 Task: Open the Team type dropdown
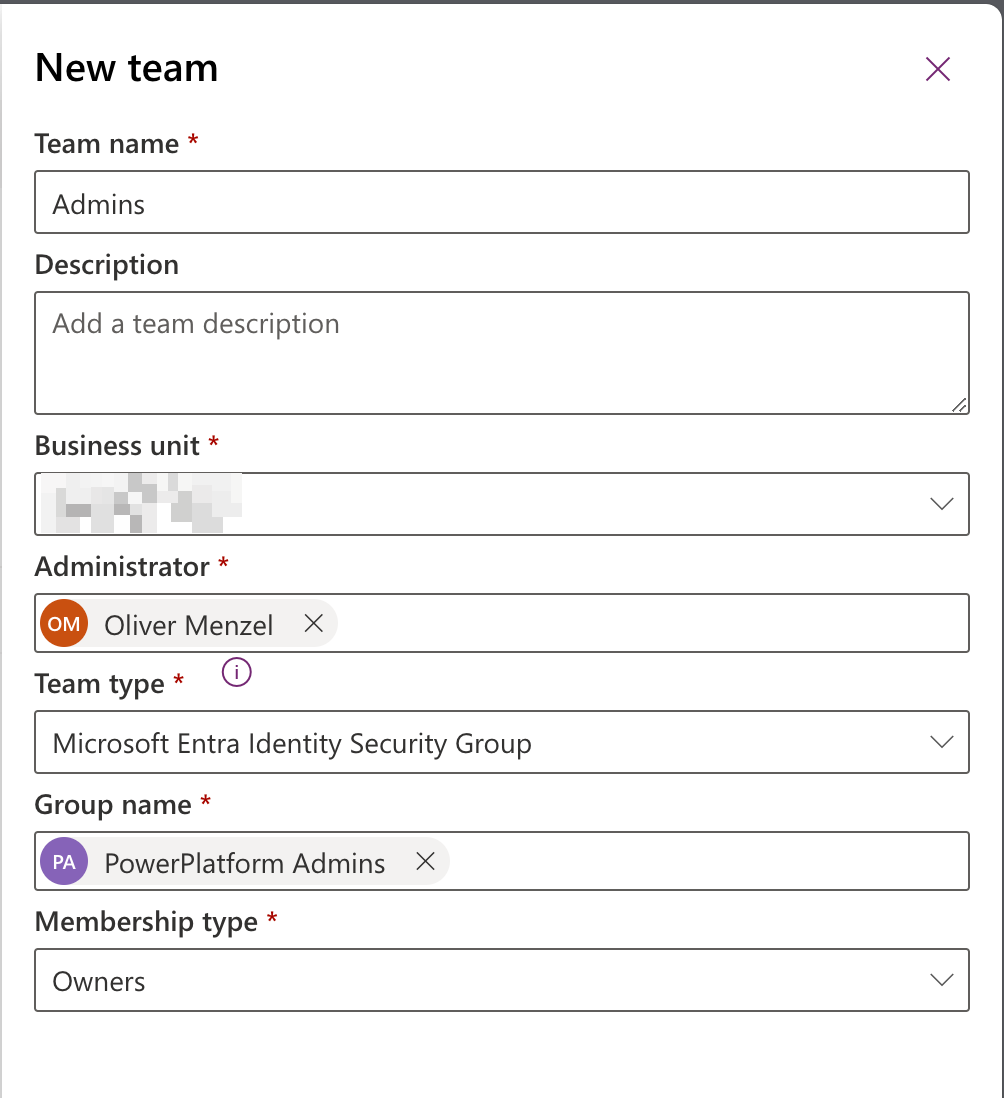[x=941, y=742]
